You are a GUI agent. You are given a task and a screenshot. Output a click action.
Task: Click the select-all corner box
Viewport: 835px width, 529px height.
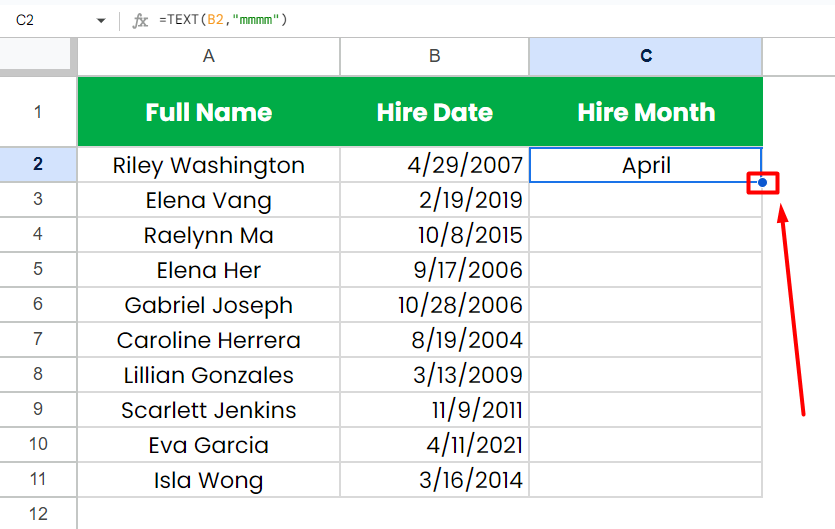35,53
